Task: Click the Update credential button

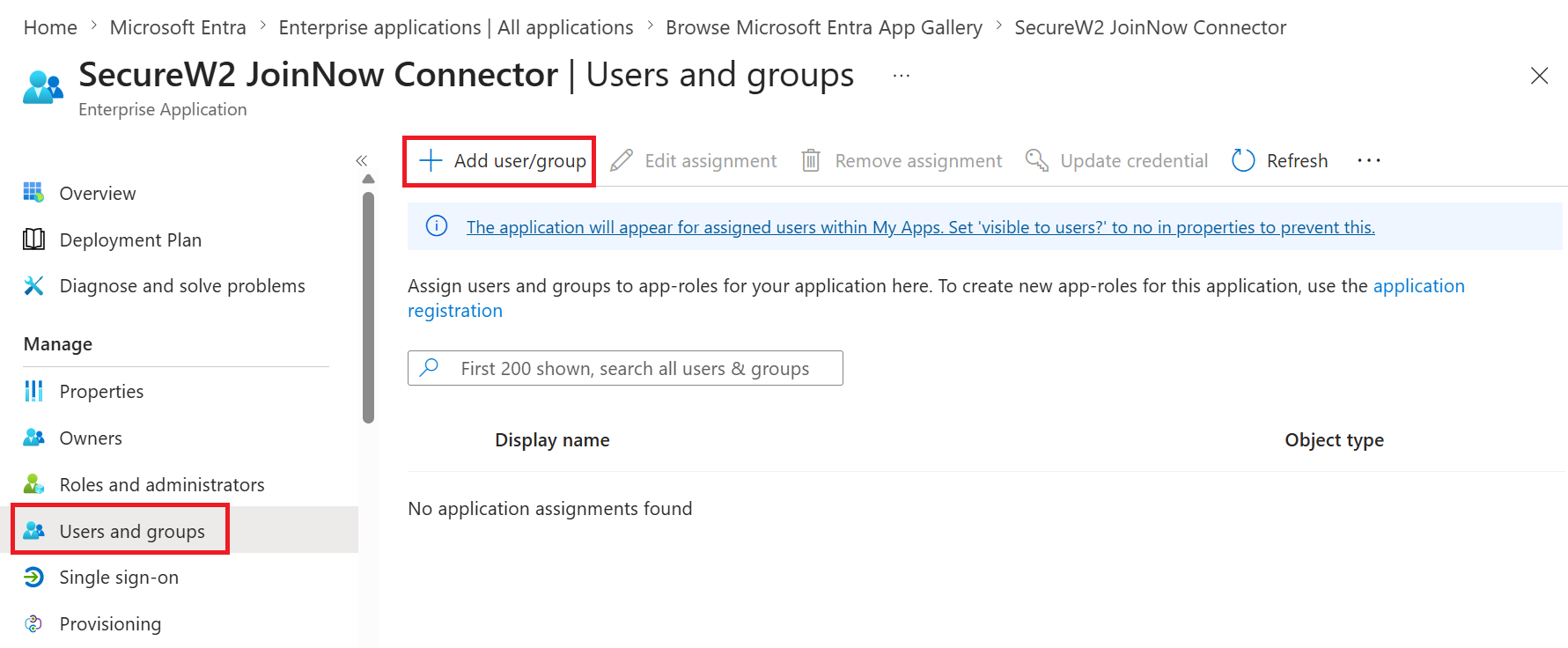Action: tap(1116, 160)
